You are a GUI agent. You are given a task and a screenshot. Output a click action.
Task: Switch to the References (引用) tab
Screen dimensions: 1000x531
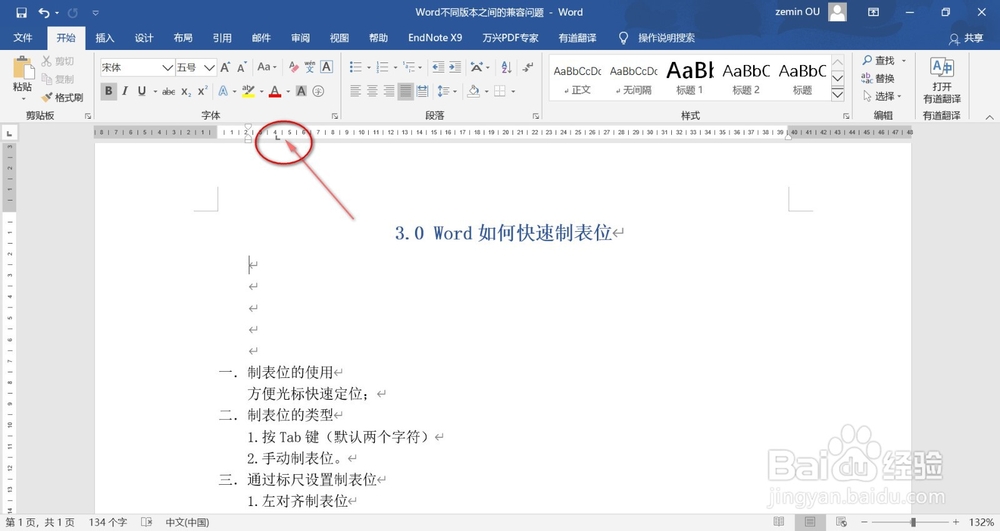click(222, 38)
